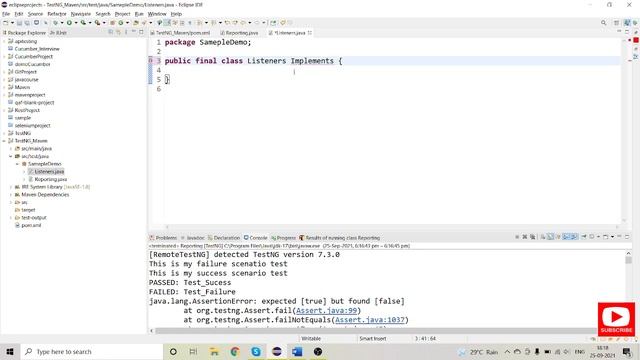Open the dropdown next to Debug icon

tap(62, 23)
